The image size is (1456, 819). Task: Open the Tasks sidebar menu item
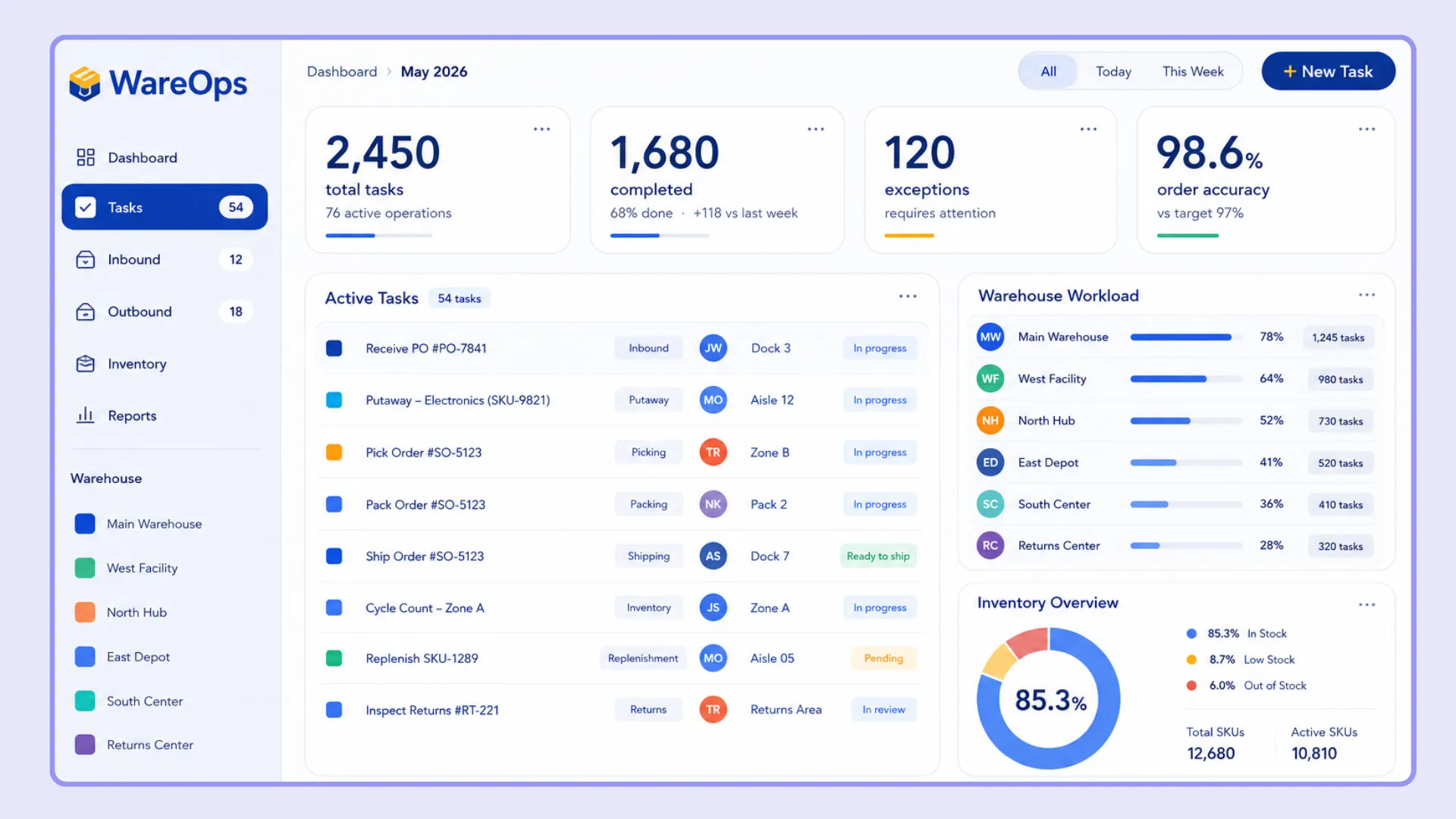click(165, 207)
